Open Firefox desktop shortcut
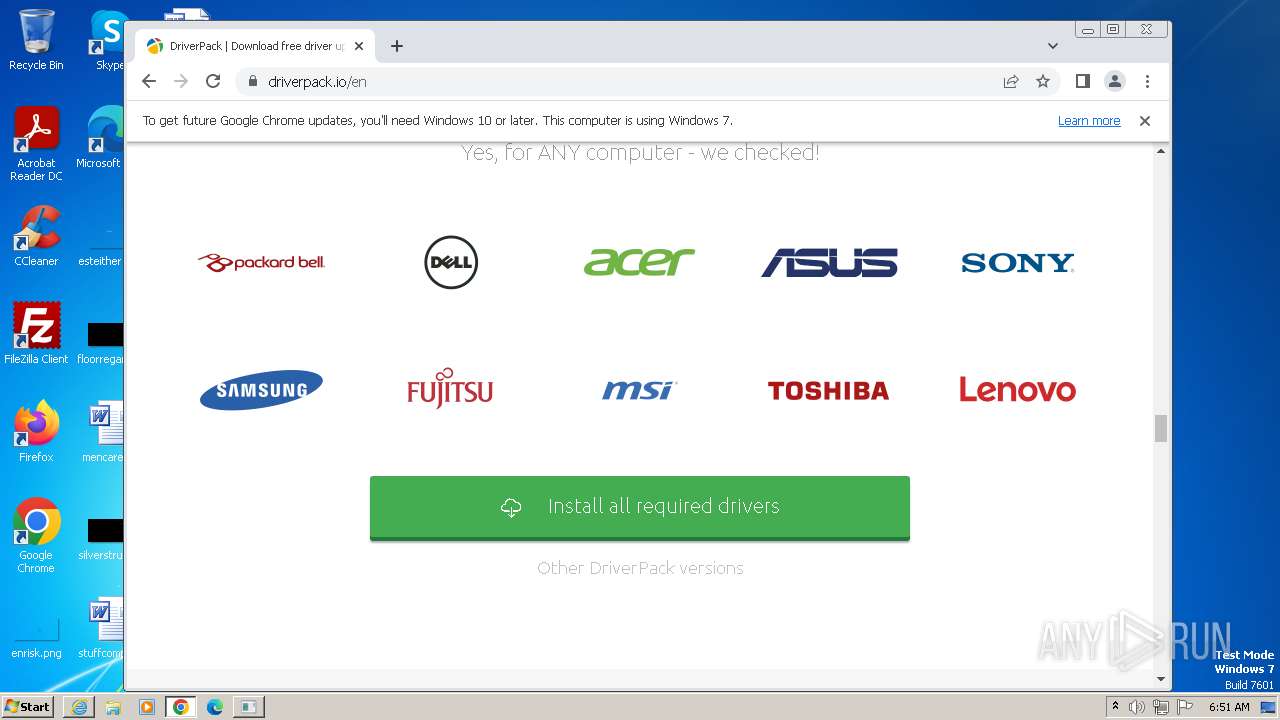The width and height of the screenshot is (1280, 720). coord(36,432)
